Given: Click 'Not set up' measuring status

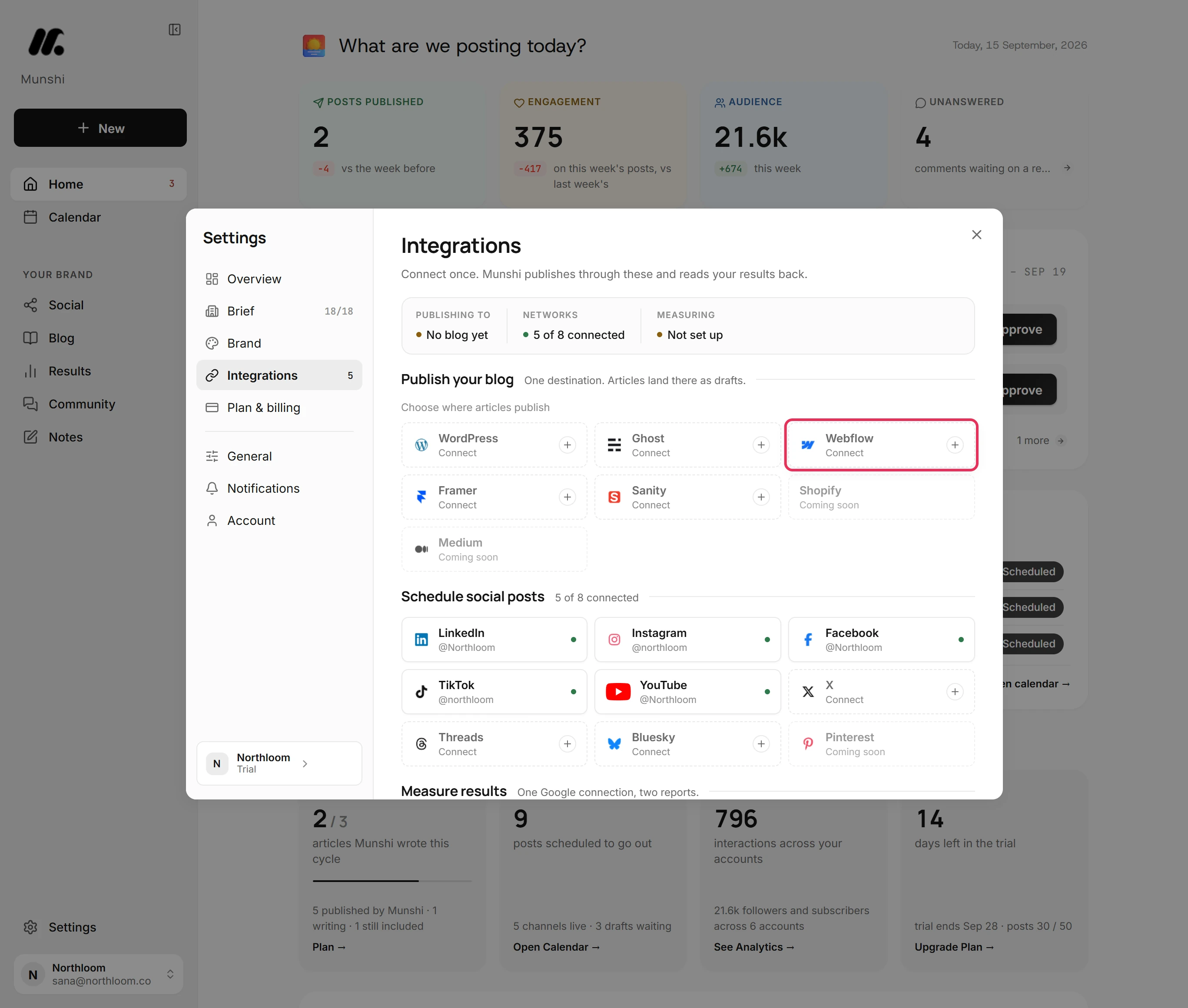Looking at the screenshot, I should tap(690, 335).
